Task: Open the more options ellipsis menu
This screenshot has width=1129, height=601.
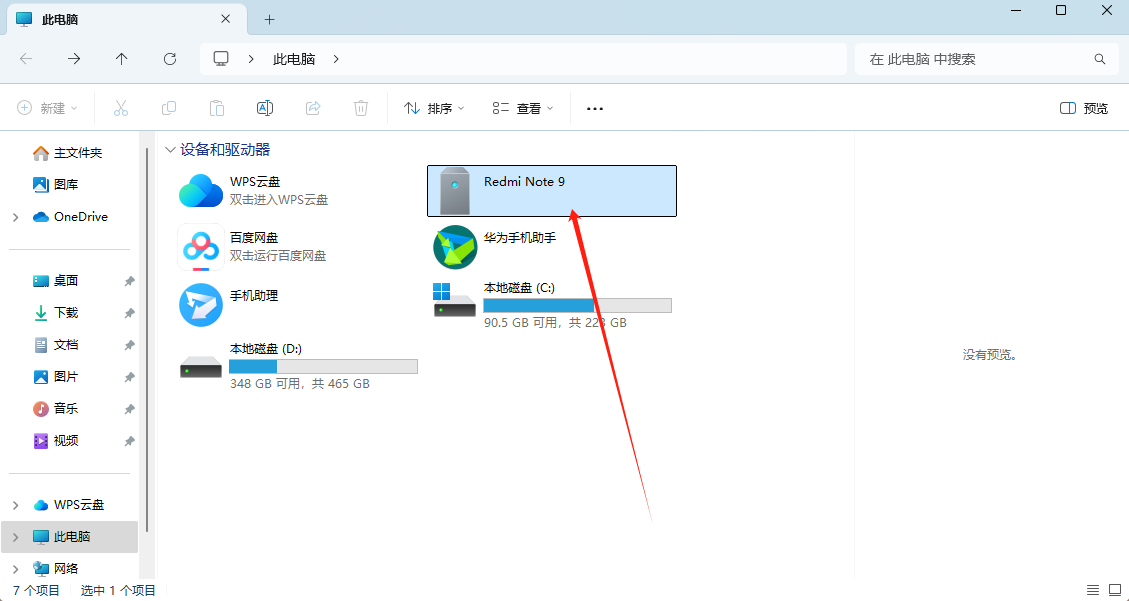Action: 594,108
